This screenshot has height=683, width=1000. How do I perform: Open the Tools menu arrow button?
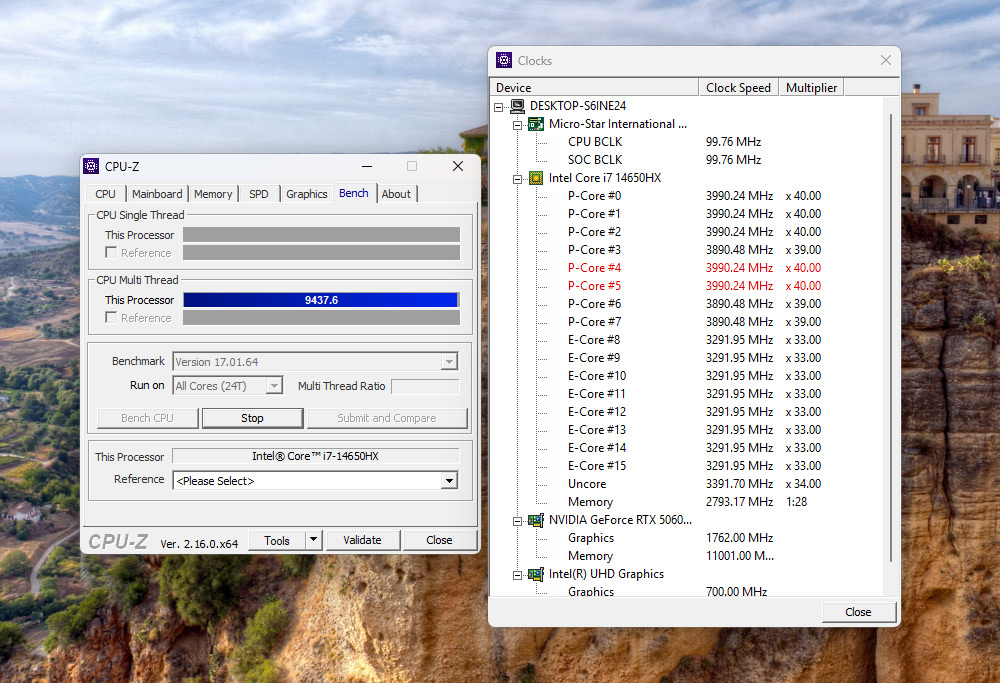pyautogui.click(x=313, y=540)
